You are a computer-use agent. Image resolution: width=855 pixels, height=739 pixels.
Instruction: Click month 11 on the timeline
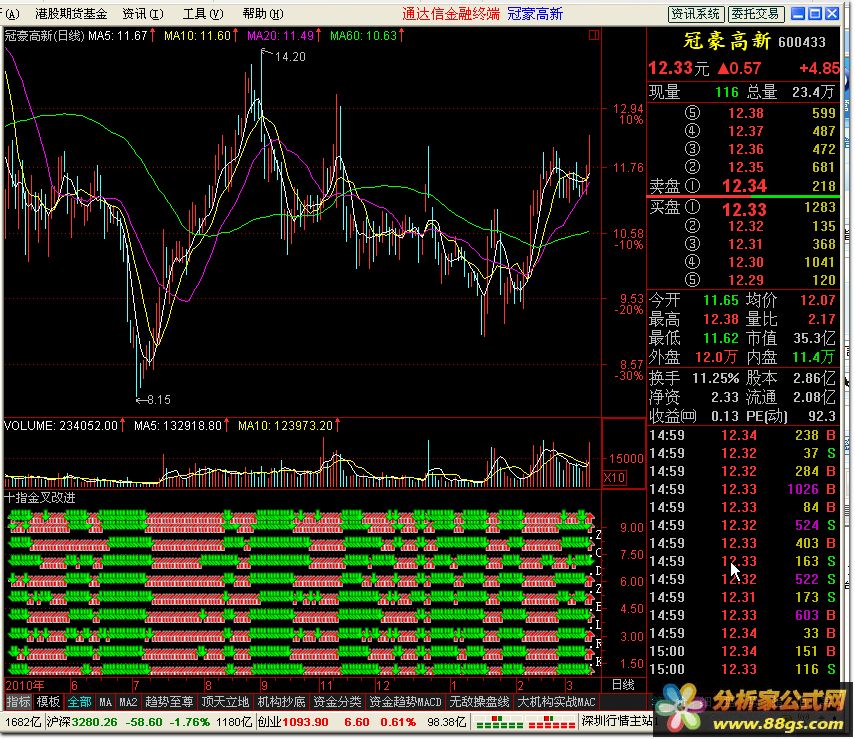(x=326, y=686)
